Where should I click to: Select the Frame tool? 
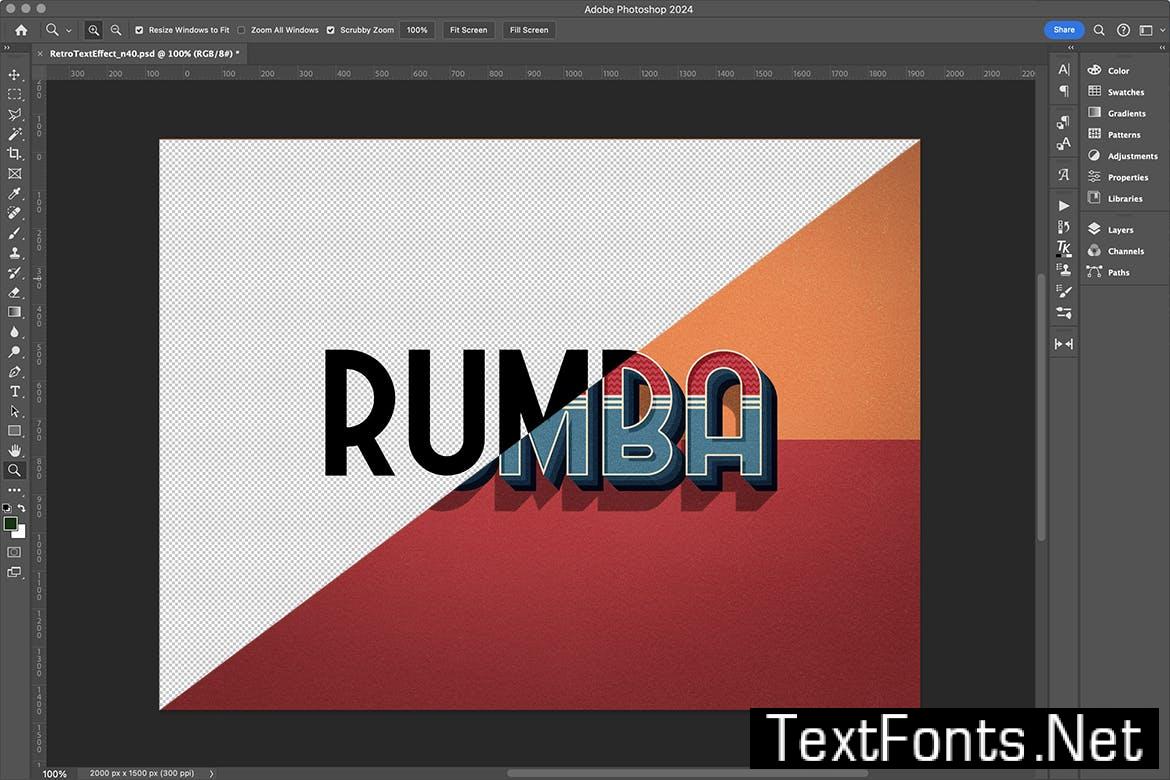(x=14, y=173)
